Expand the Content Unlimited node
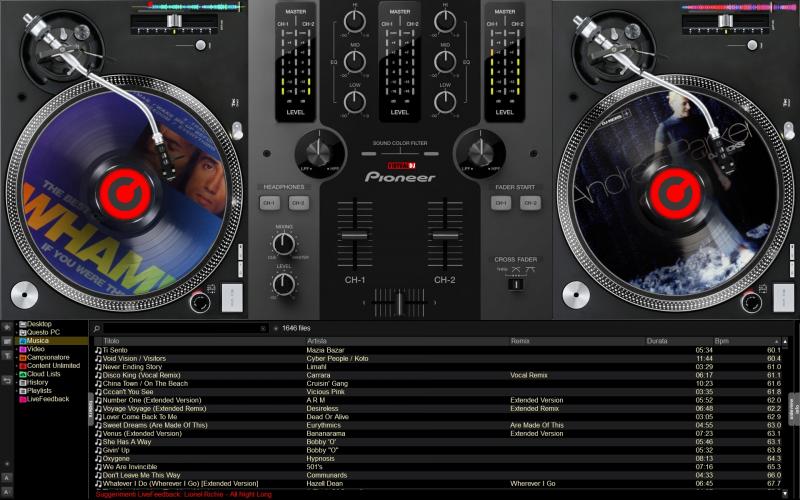800x500 pixels. point(17,366)
